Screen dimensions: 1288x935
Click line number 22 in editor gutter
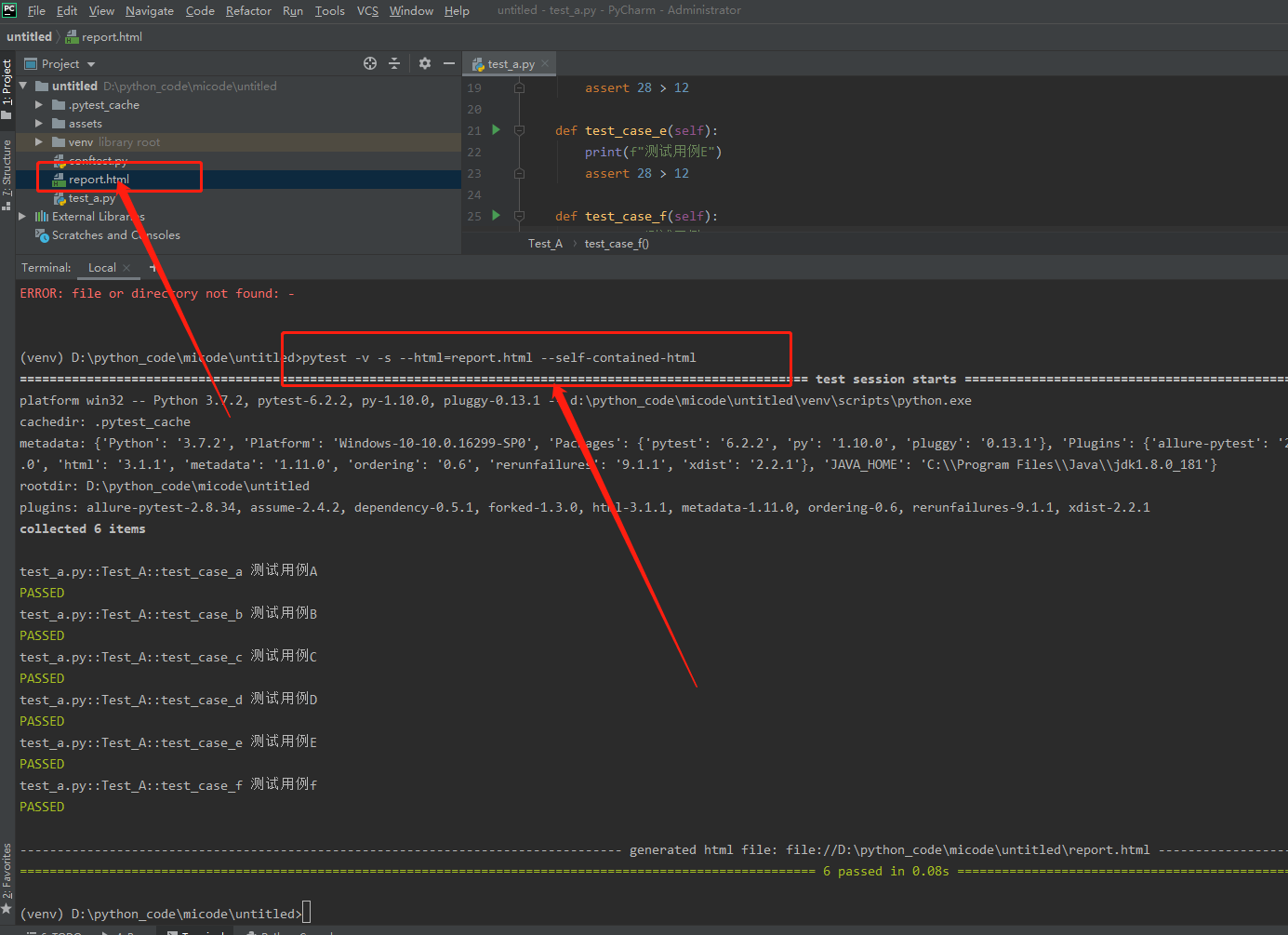pyautogui.click(x=474, y=152)
